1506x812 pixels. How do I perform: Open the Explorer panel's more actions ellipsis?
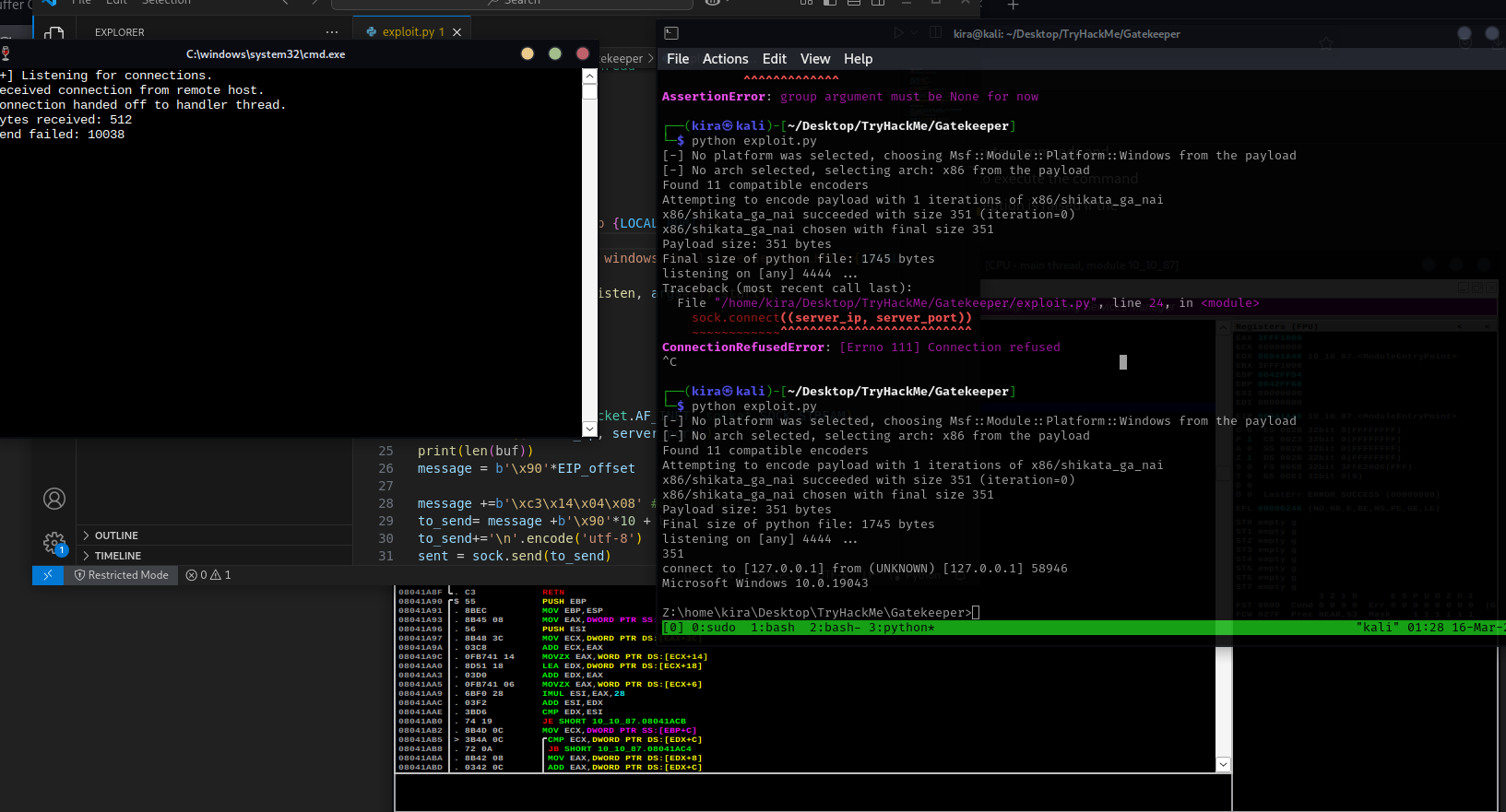coord(332,32)
